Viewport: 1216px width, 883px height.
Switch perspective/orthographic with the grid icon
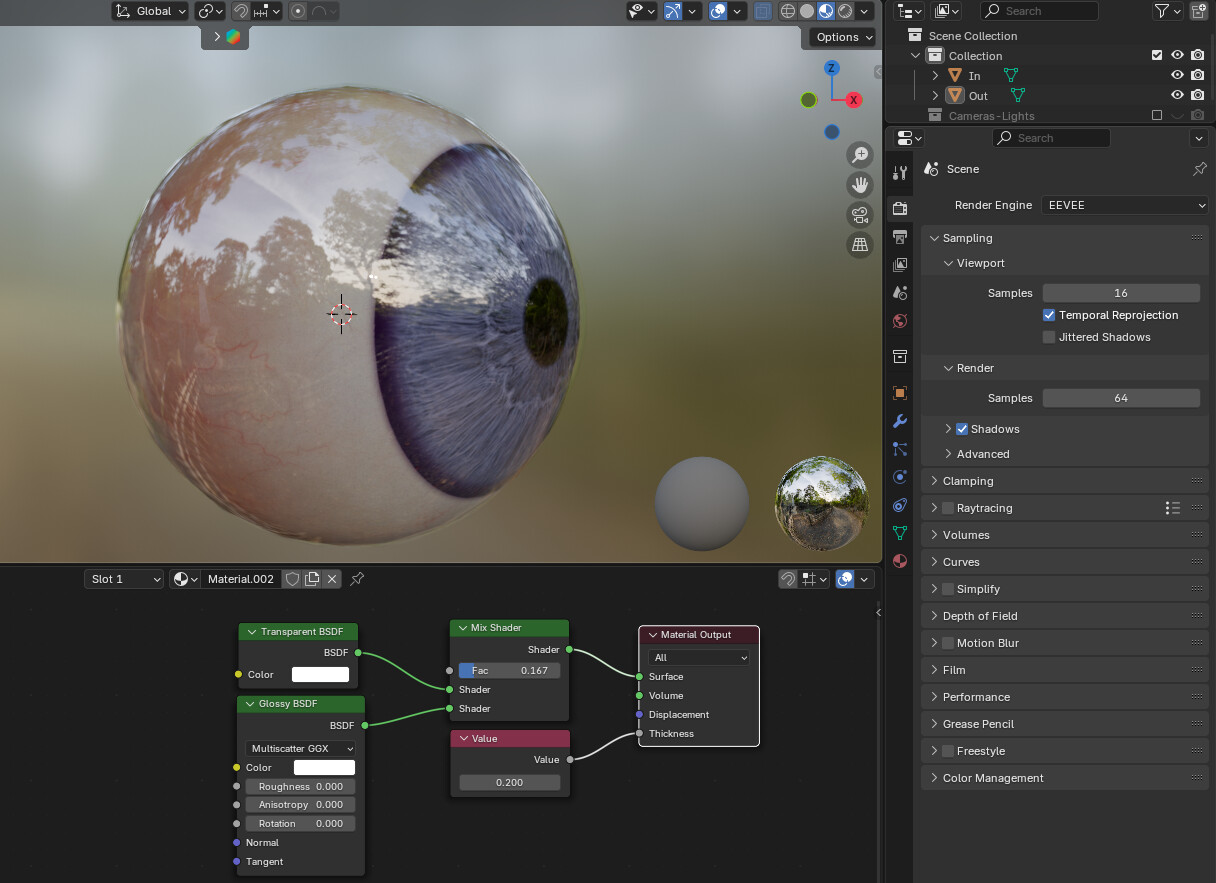(x=860, y=244)
